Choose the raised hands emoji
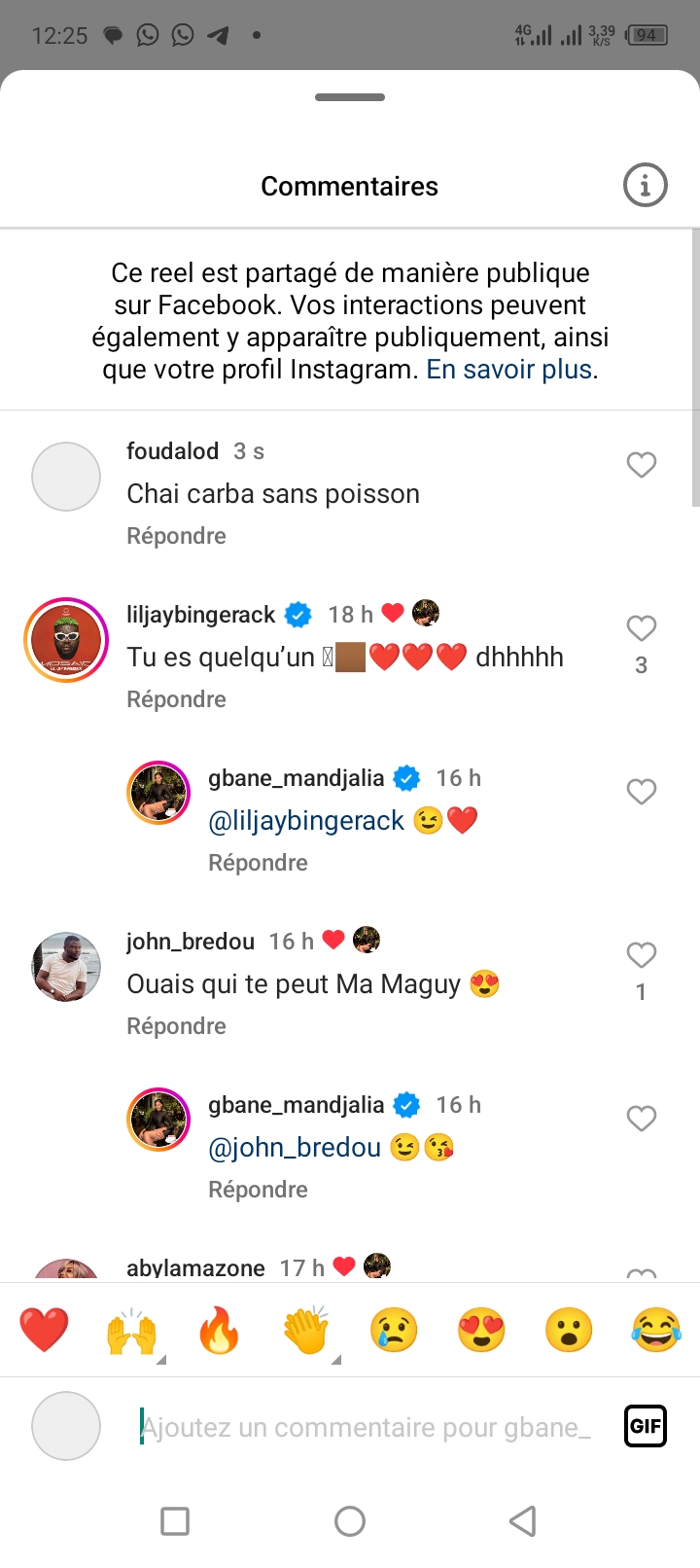 click(x=131, y=1330)
